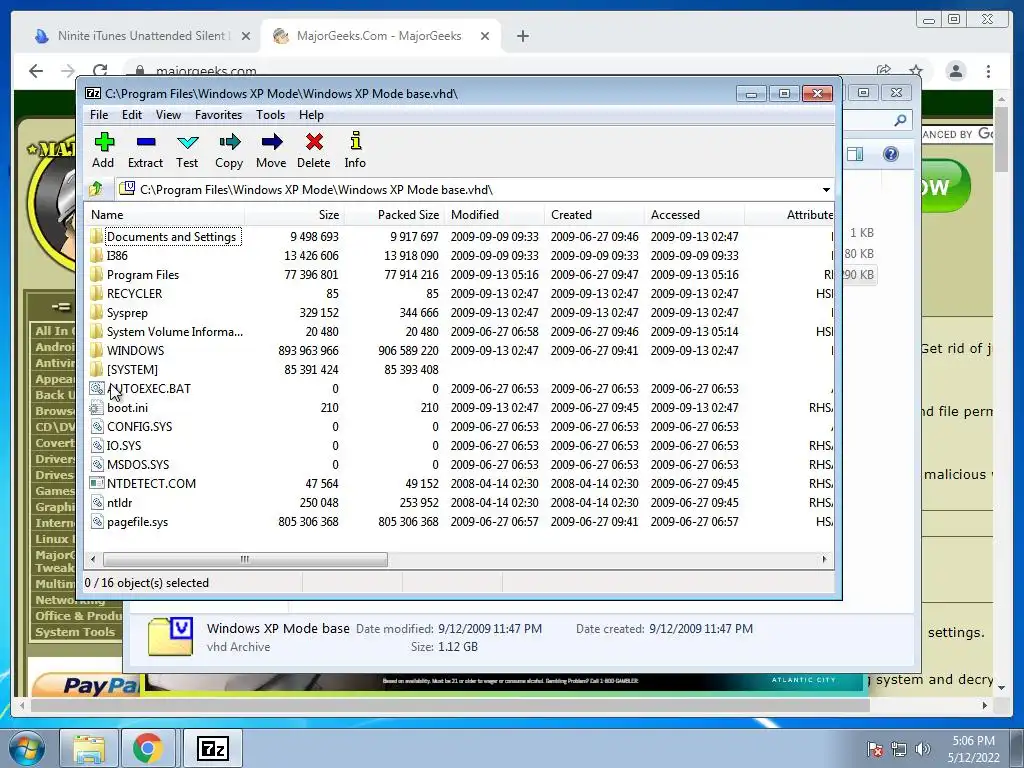
Task: Click the file list horizontal scrollbar thumb
Action: [x=245, y=560]
